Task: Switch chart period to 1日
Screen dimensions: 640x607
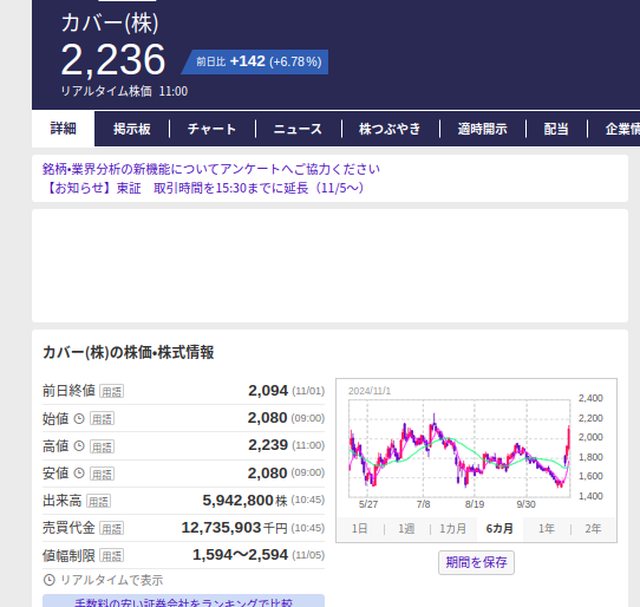Action: pos(360,529)
